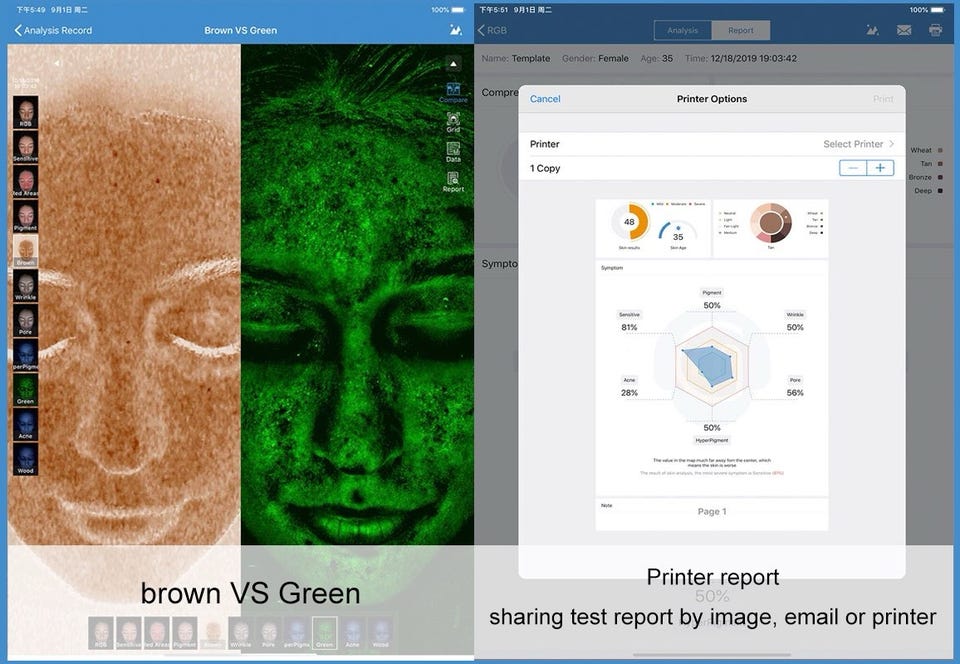960x664 pixels.
Task: Click the time '12/18/2019 19:03:42'
Action: point(754,58)
